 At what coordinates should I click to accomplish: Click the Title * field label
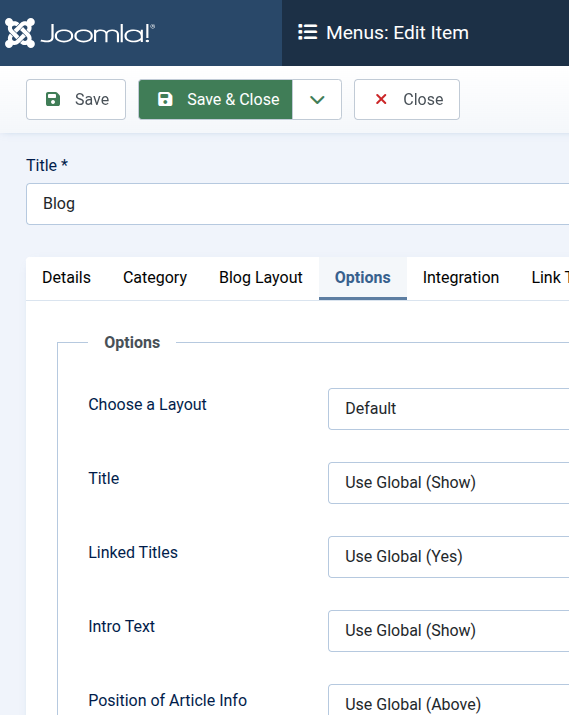pos(47,165)
